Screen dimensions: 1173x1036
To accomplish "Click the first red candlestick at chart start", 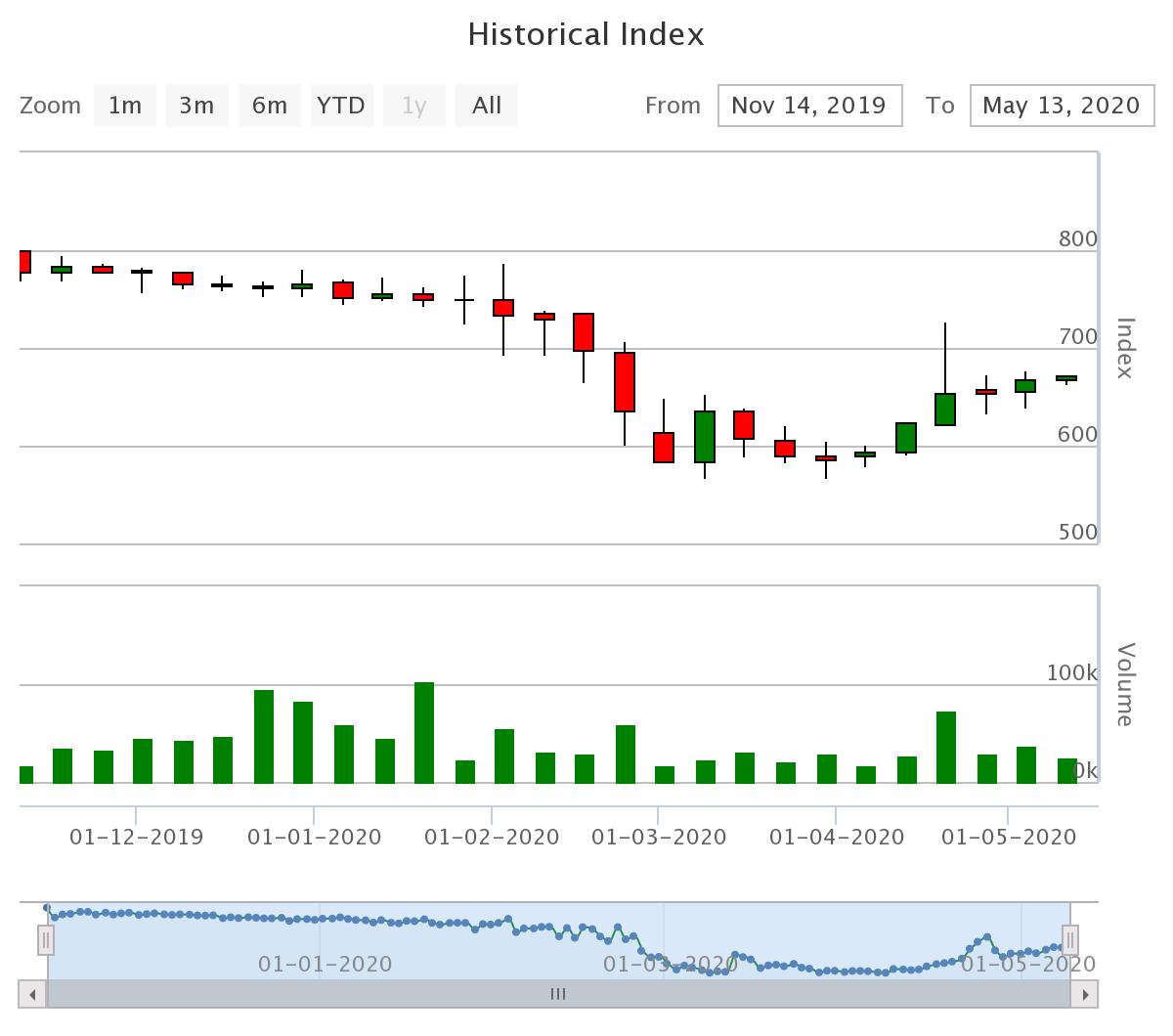I will click(x=24, y=262).
